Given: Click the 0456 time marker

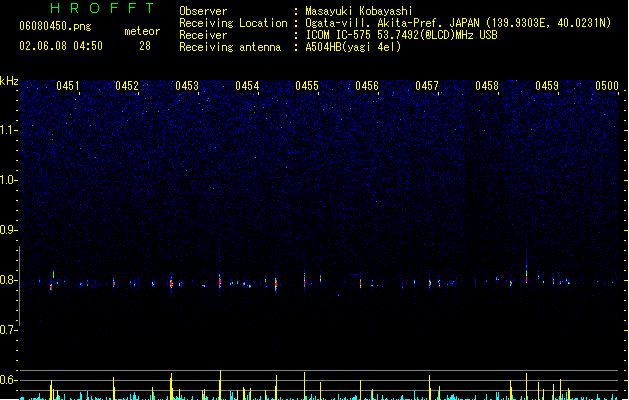Looking at the screenshot, I should (x=367, y=86).
